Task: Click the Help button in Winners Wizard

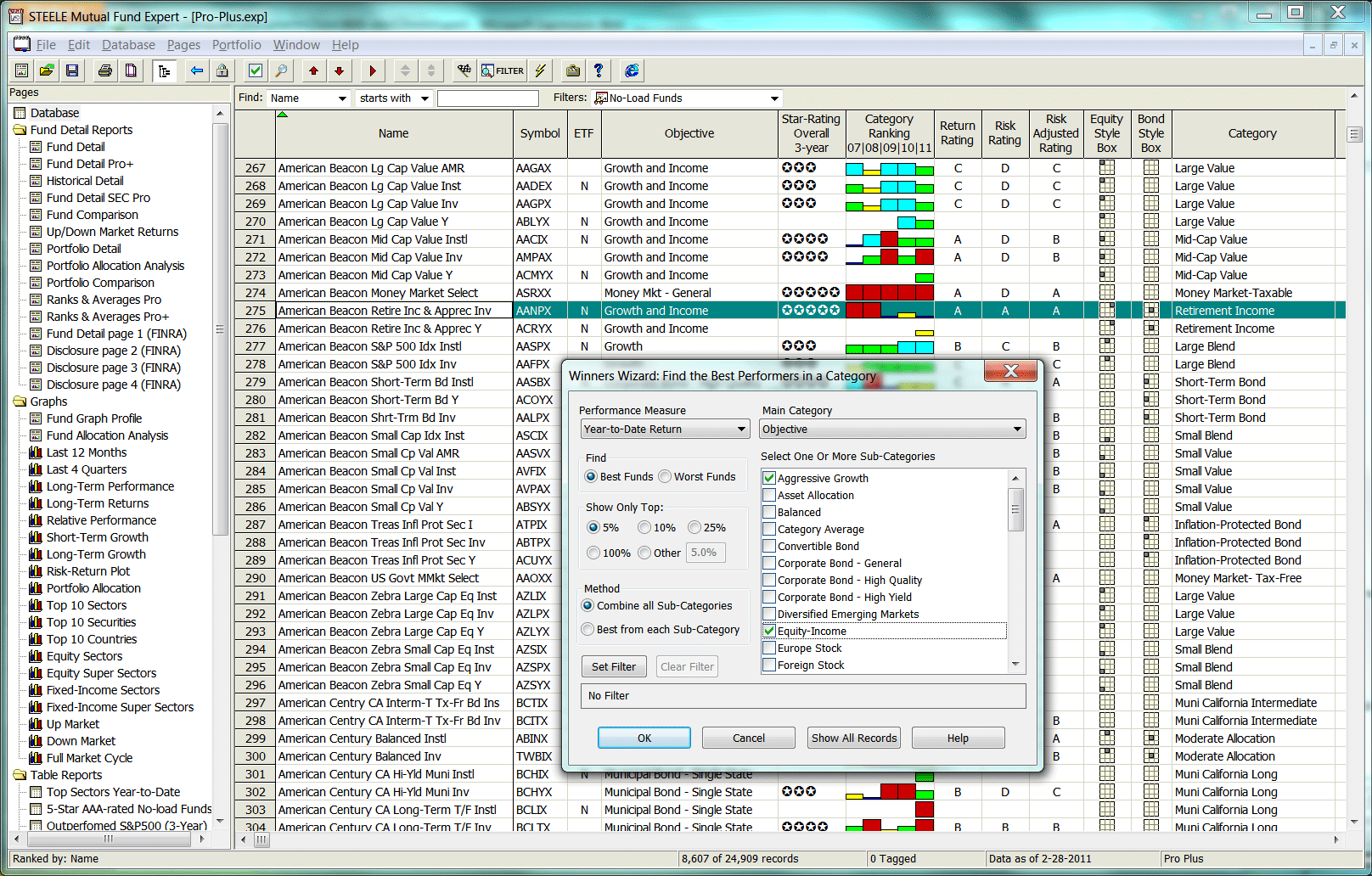Action: (x=959, y=738)
